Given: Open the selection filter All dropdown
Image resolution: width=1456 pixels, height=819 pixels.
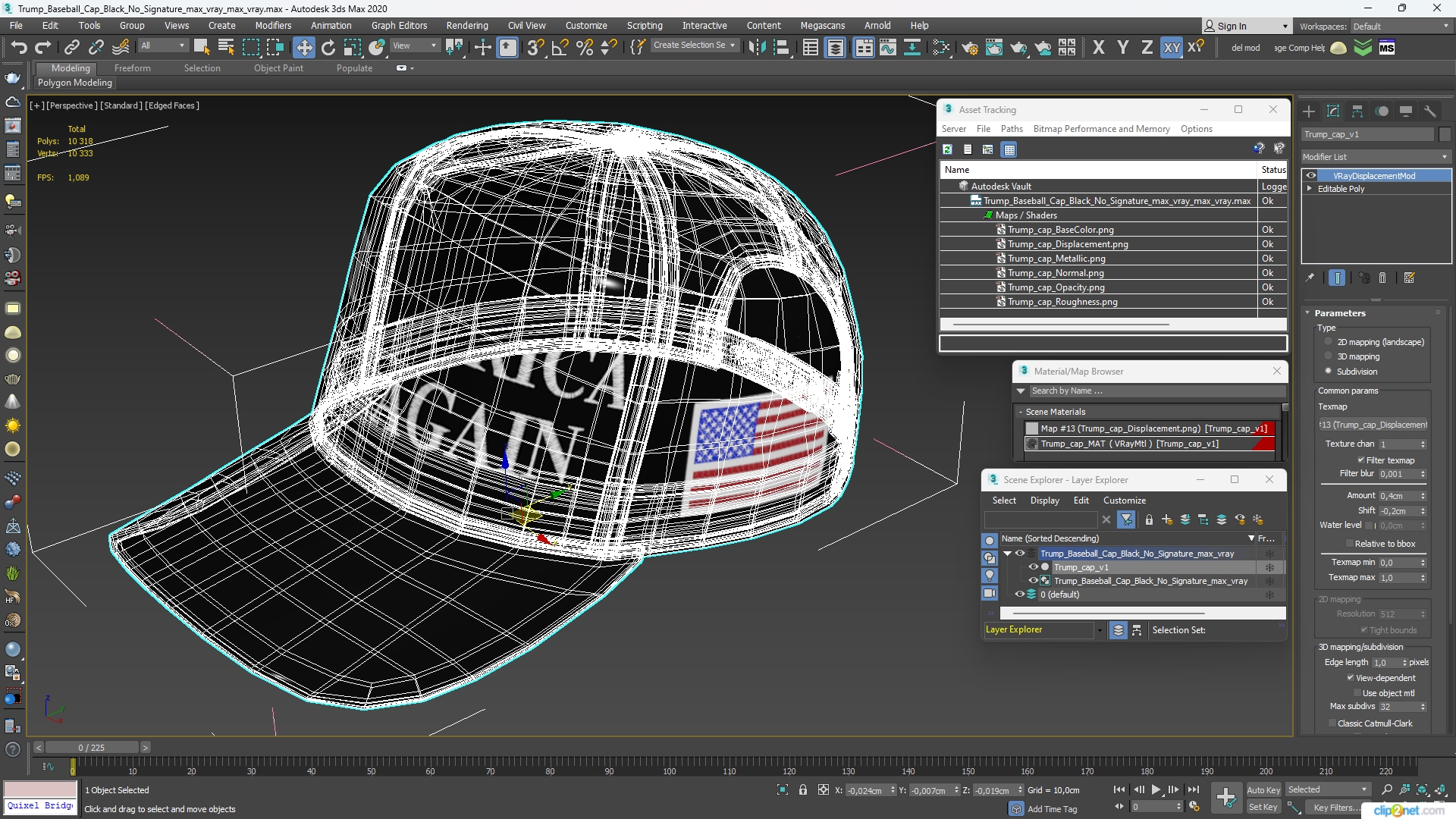Looking at the screenshot, I should coord(162,45).
